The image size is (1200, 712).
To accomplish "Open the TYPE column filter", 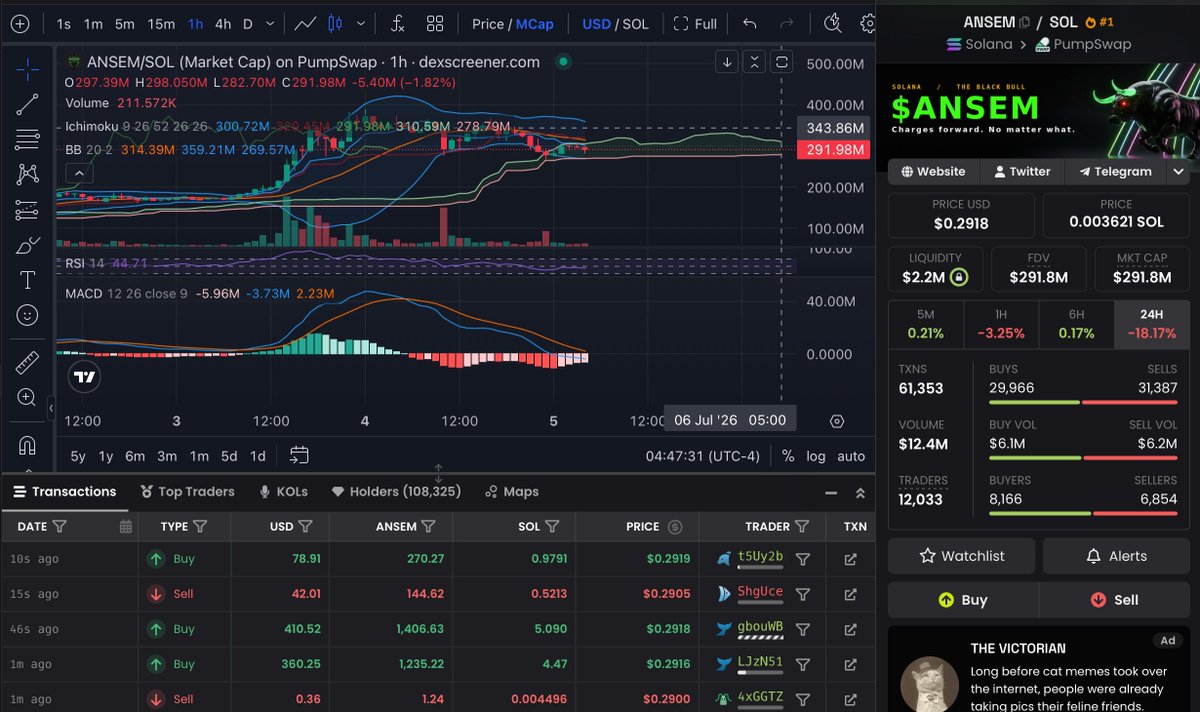I will (x=199, y=526).
